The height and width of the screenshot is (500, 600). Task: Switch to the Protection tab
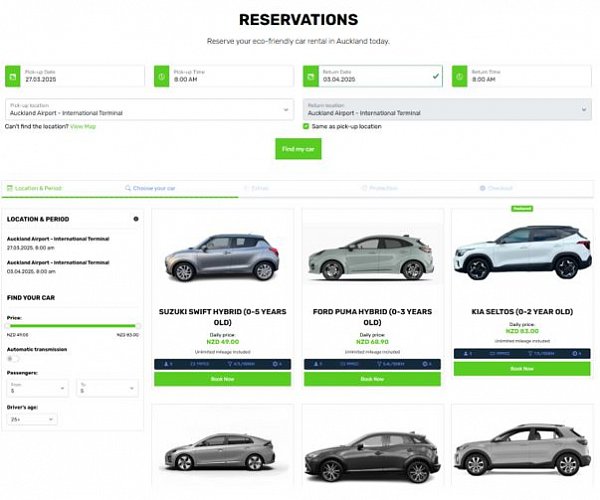(380, 188)
